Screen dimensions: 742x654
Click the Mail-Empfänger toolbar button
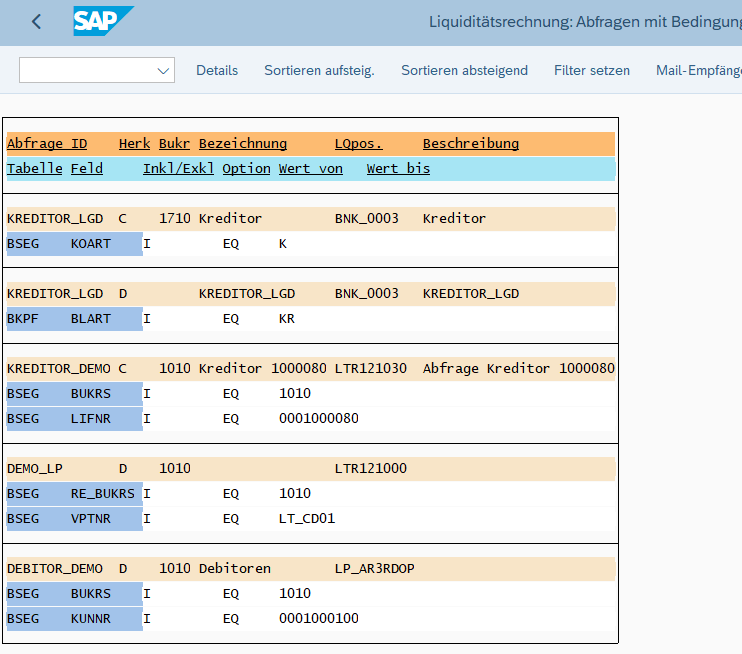[699, 71]
